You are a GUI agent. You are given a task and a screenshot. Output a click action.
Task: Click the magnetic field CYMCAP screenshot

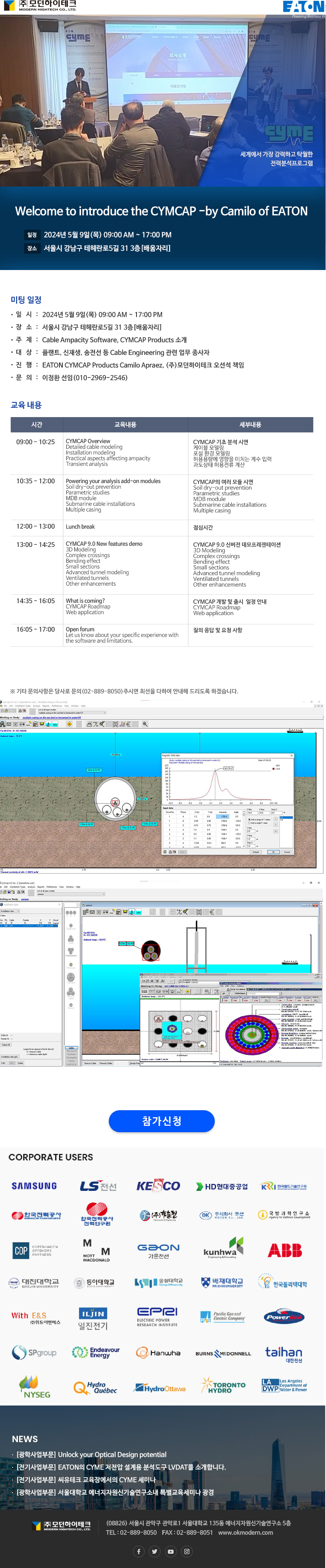[x=161, y=786]
